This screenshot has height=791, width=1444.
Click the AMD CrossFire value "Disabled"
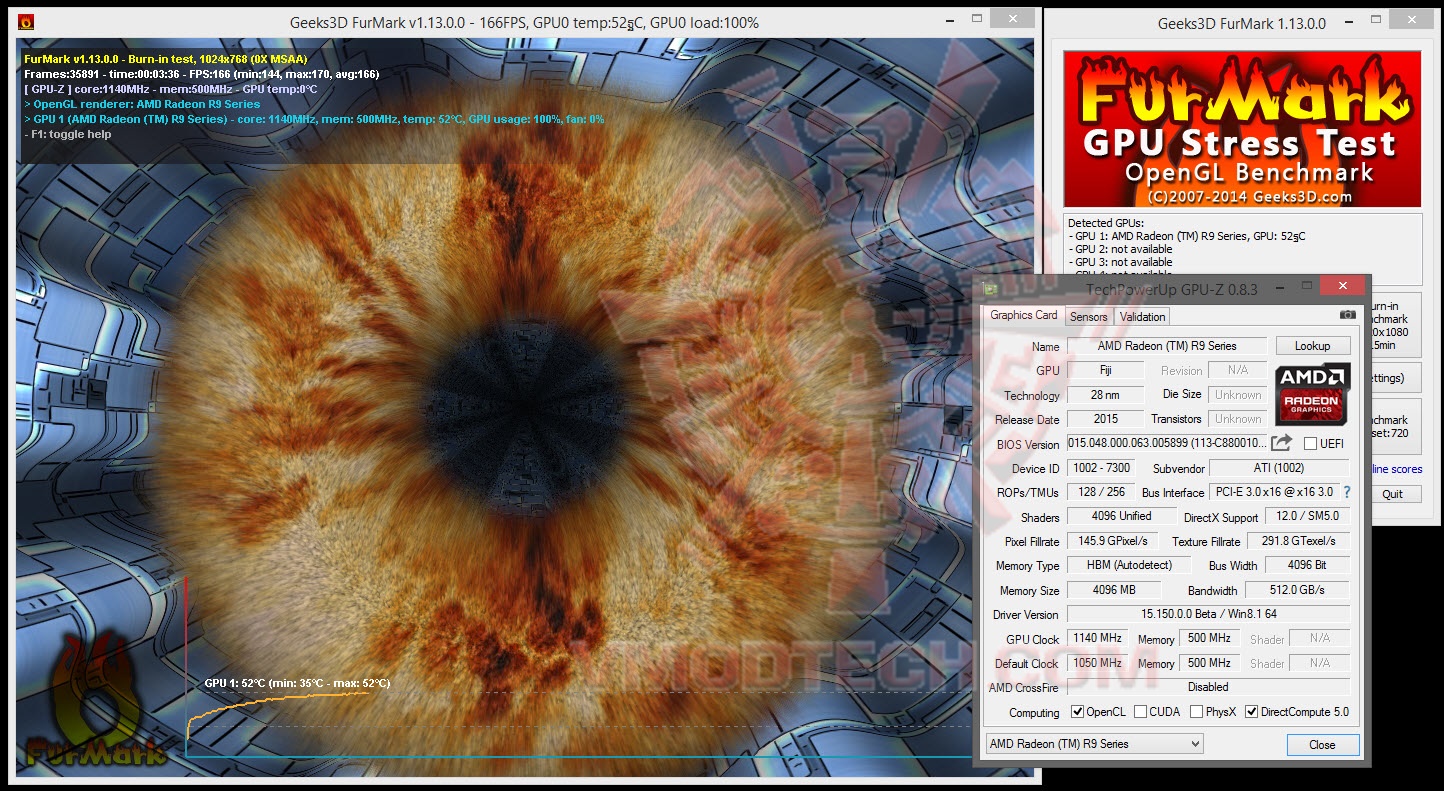(x=1208, y=687)
